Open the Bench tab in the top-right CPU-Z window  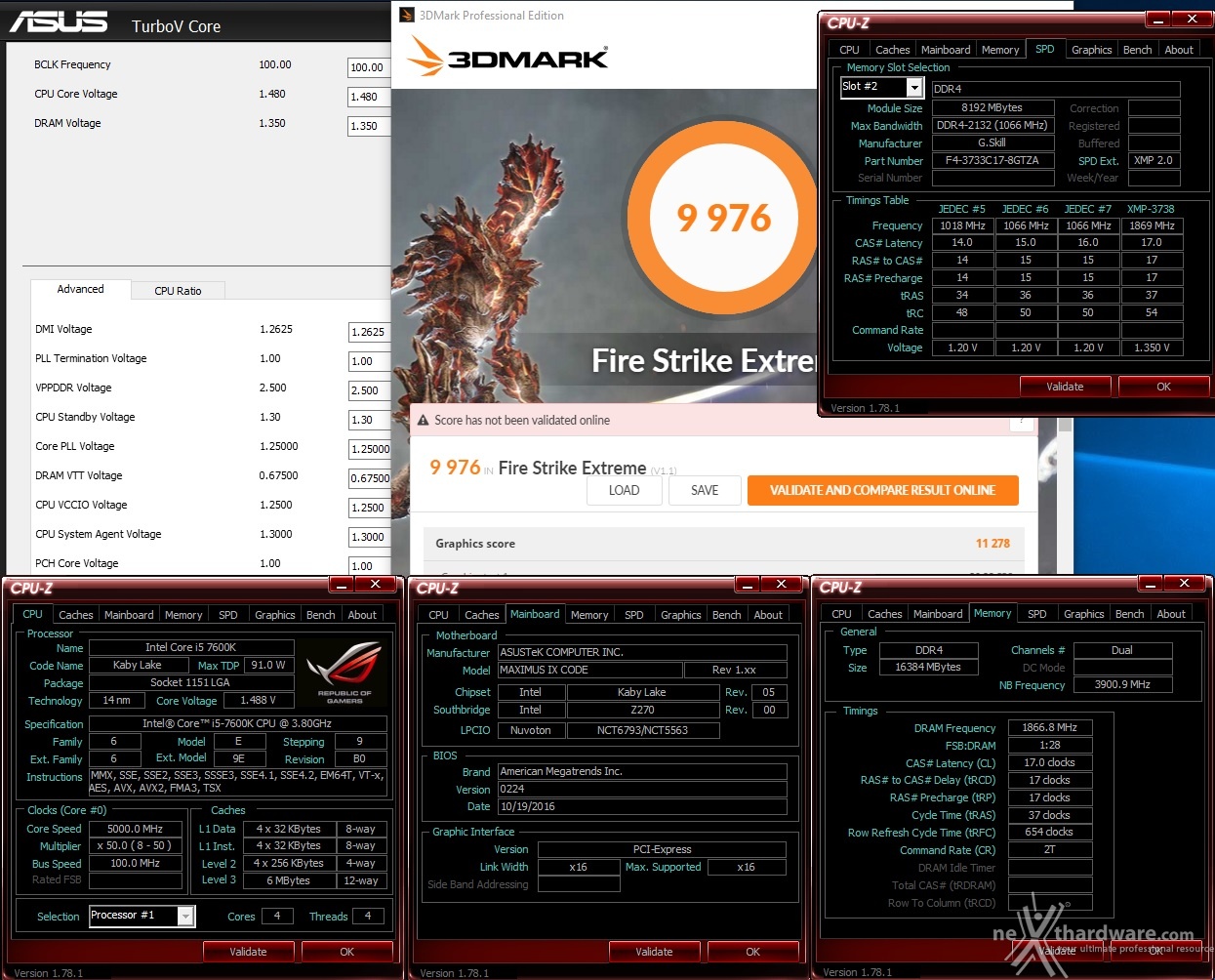click(1137, 50)
